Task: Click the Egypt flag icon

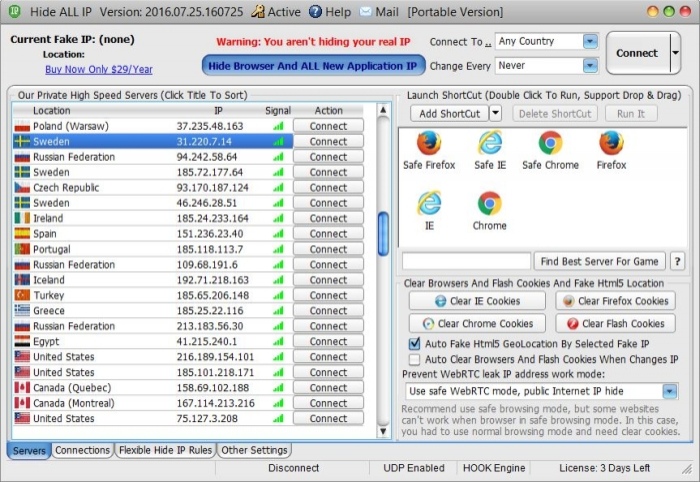Action: 22,342
